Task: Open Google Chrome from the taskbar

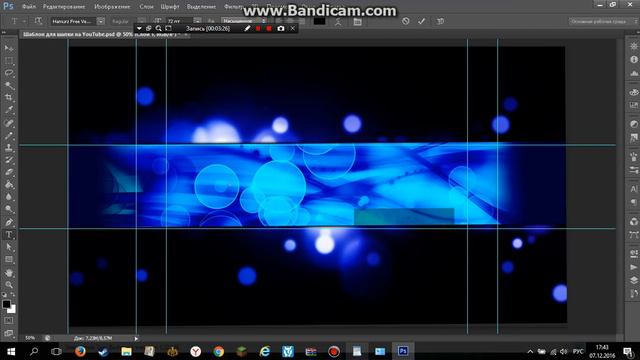Action: point(218,351)
